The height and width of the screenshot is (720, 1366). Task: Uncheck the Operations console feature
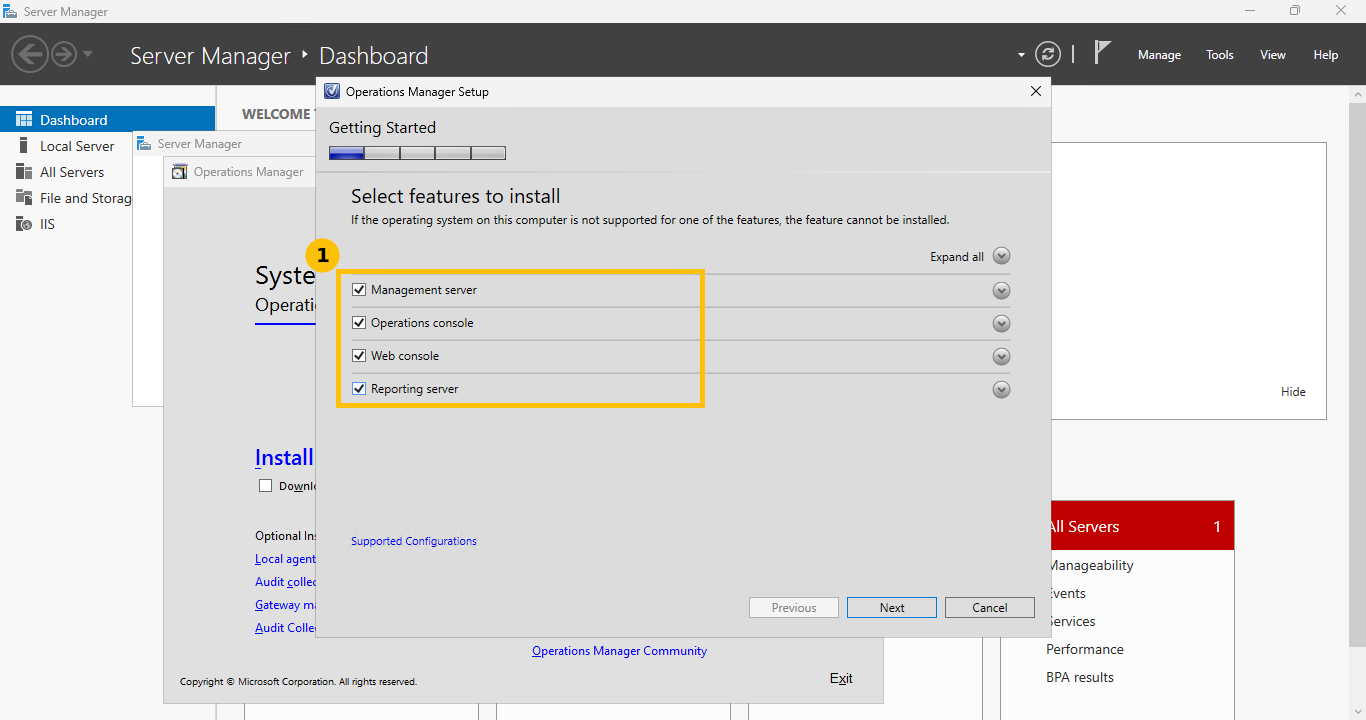click(x=360, y=323)
